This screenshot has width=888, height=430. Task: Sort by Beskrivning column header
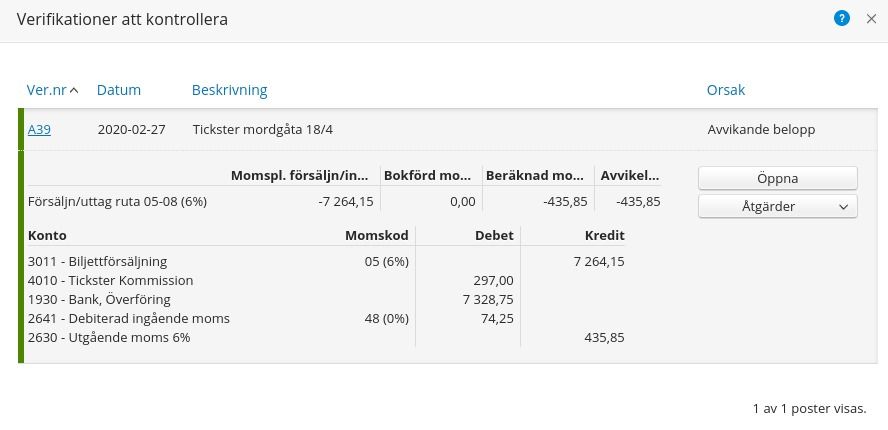(229, 90)
